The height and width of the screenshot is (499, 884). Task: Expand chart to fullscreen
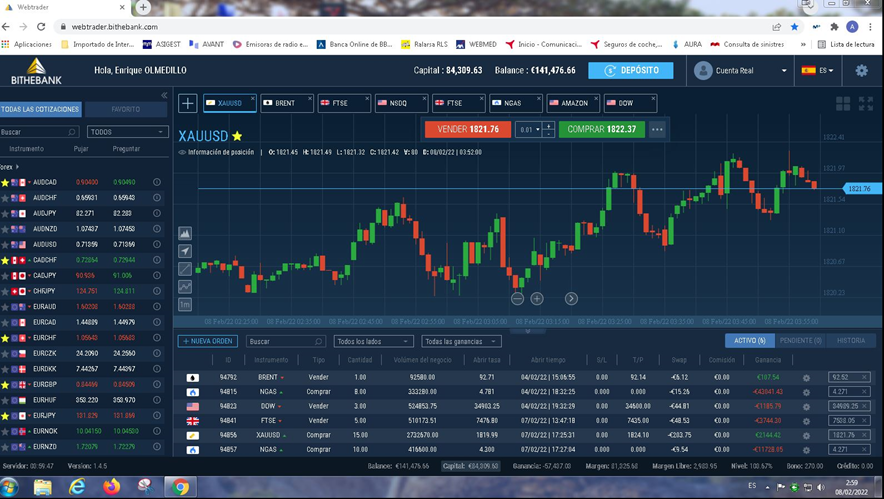click(865, 103)
